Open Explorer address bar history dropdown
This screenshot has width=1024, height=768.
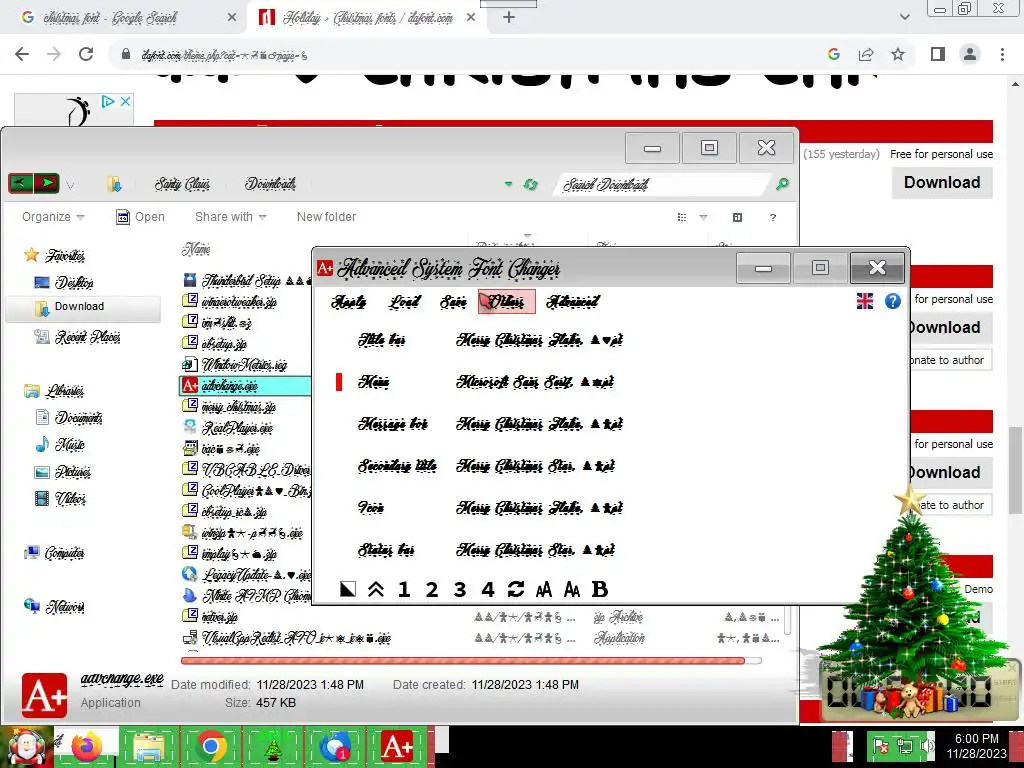pyautogui.click(x=509, y=185)
